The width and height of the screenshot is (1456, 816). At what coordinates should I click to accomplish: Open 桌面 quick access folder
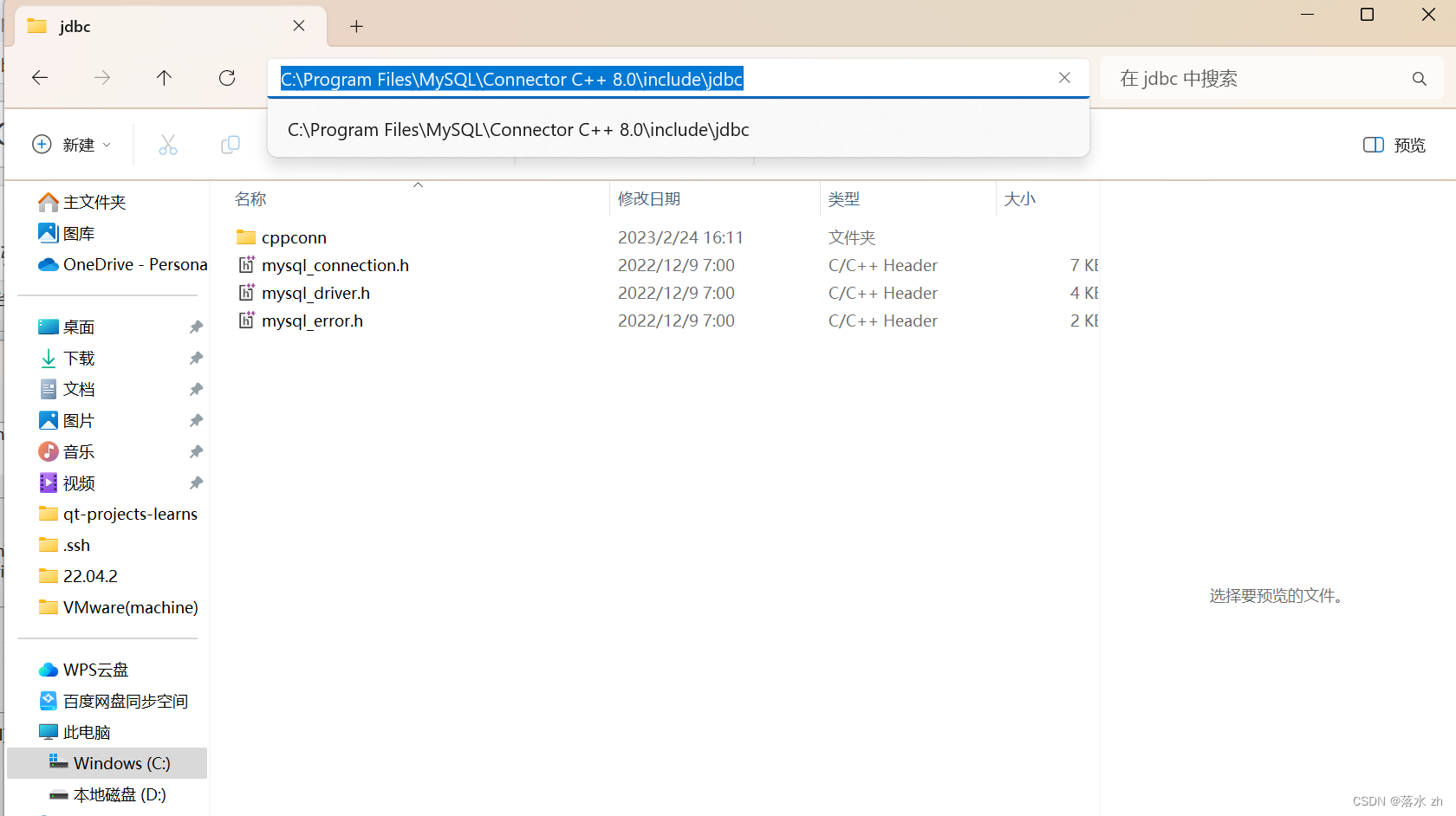coord(67,327)
